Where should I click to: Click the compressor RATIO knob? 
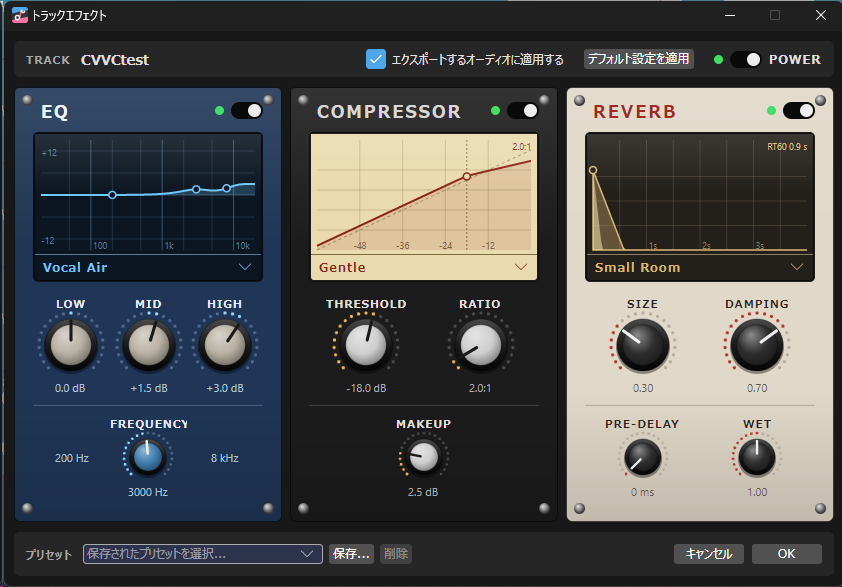click(x=481, y=345)
